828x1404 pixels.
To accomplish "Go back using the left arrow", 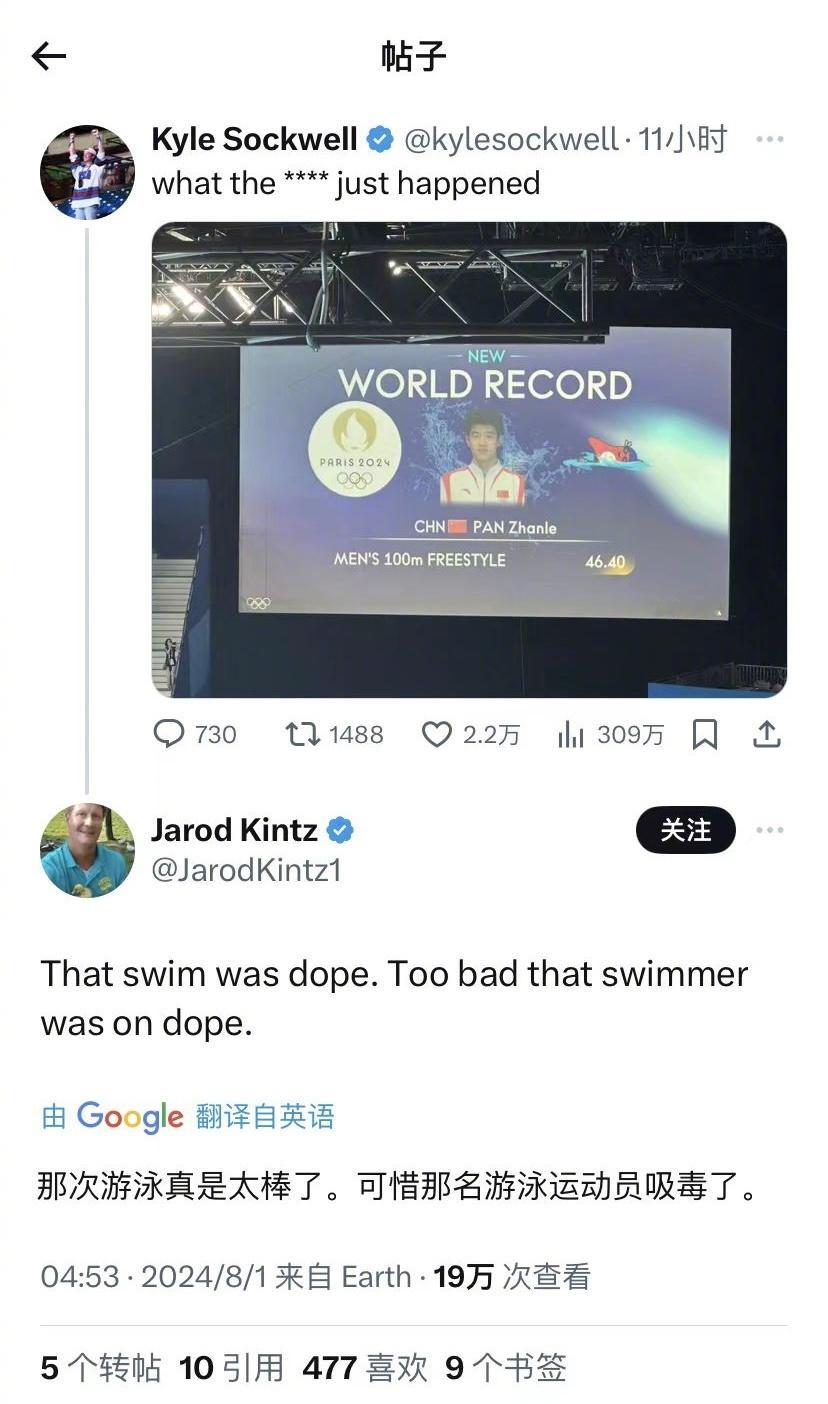I will point(48,56).
